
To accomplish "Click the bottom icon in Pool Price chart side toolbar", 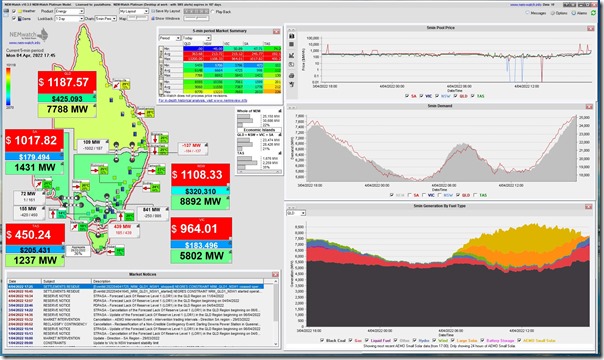I will click(292, 84).
